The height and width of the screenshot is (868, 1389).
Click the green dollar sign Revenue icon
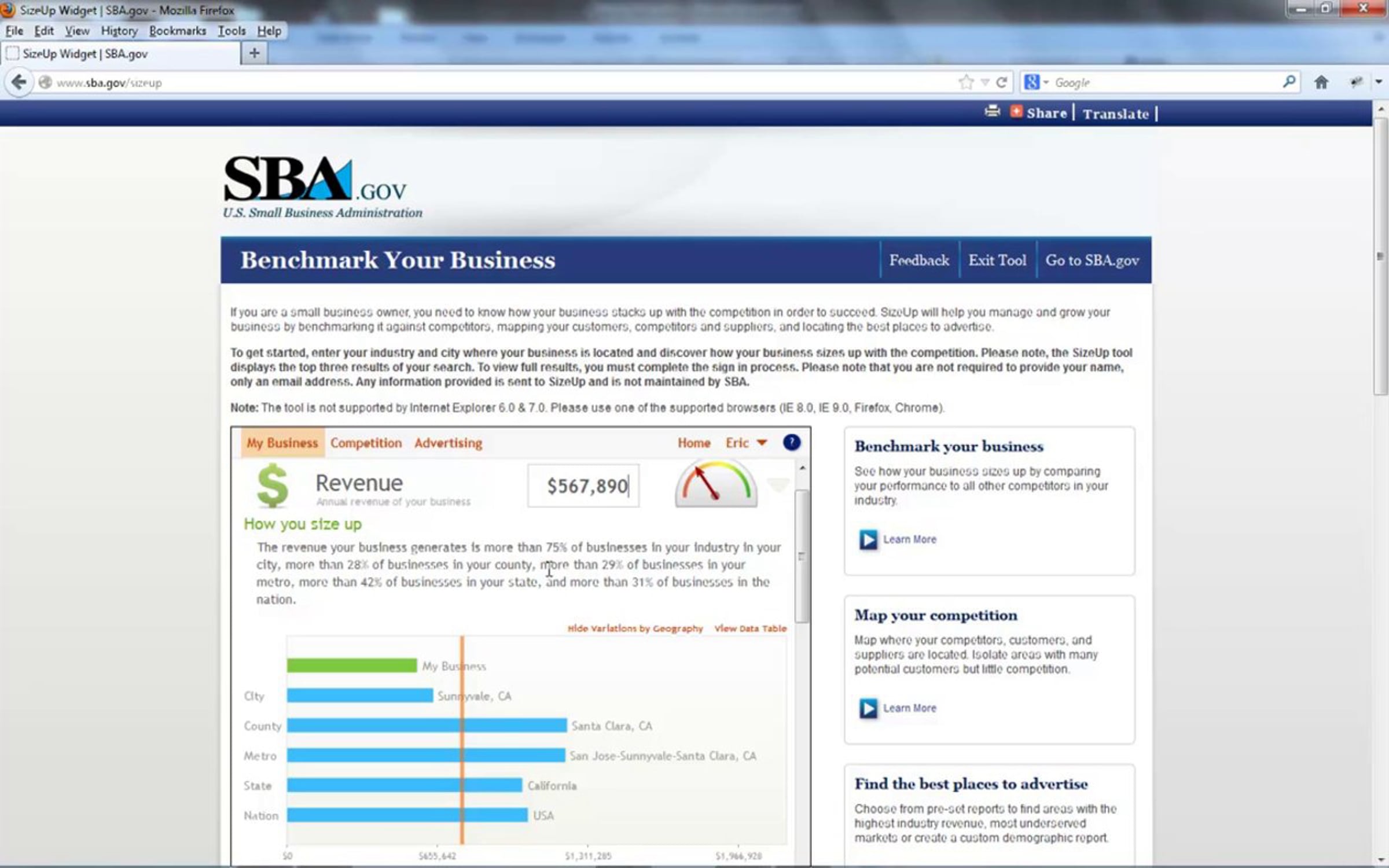pyautogui.click(x=272, y=486)
